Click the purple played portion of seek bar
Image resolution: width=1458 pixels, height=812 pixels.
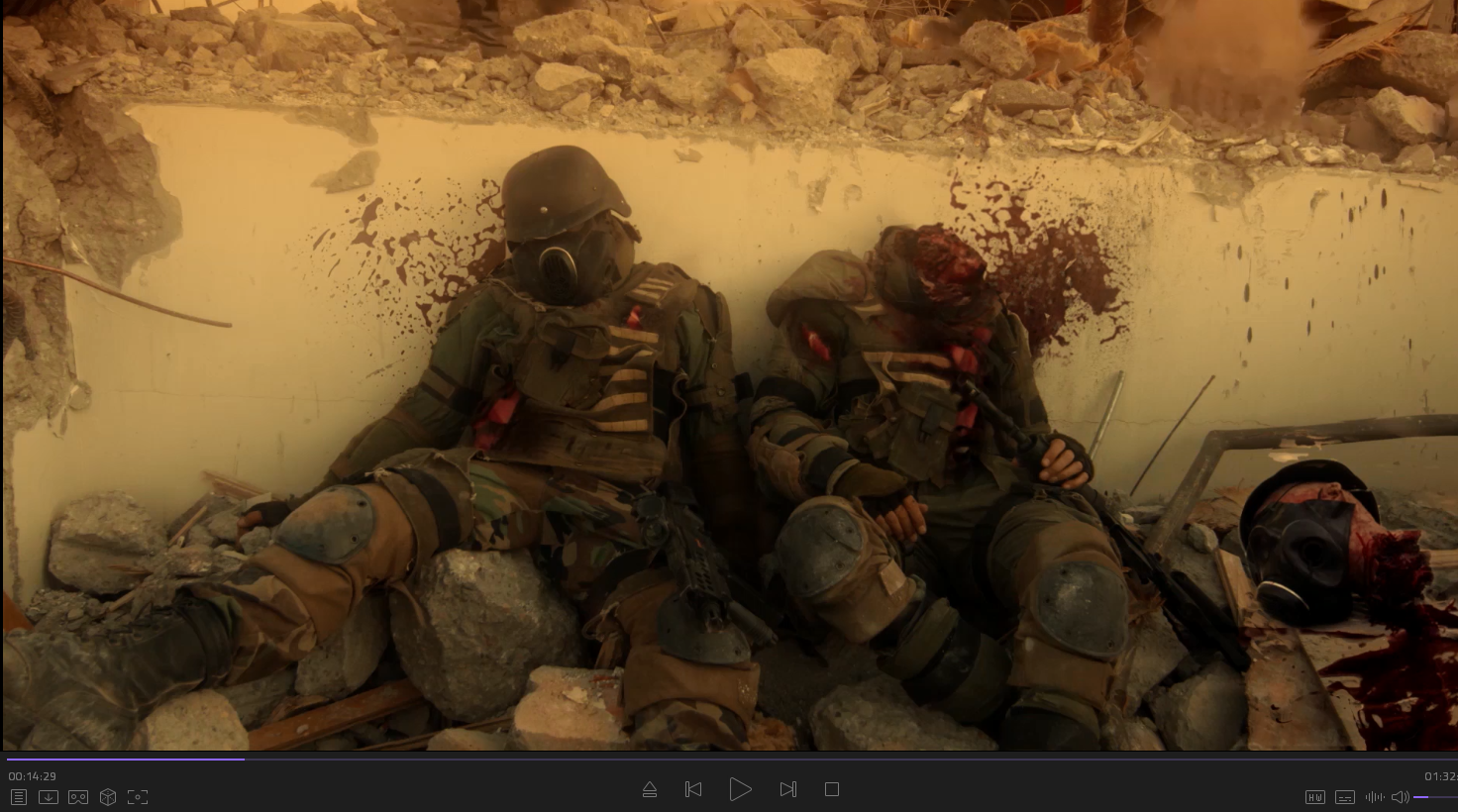[119, 760]
